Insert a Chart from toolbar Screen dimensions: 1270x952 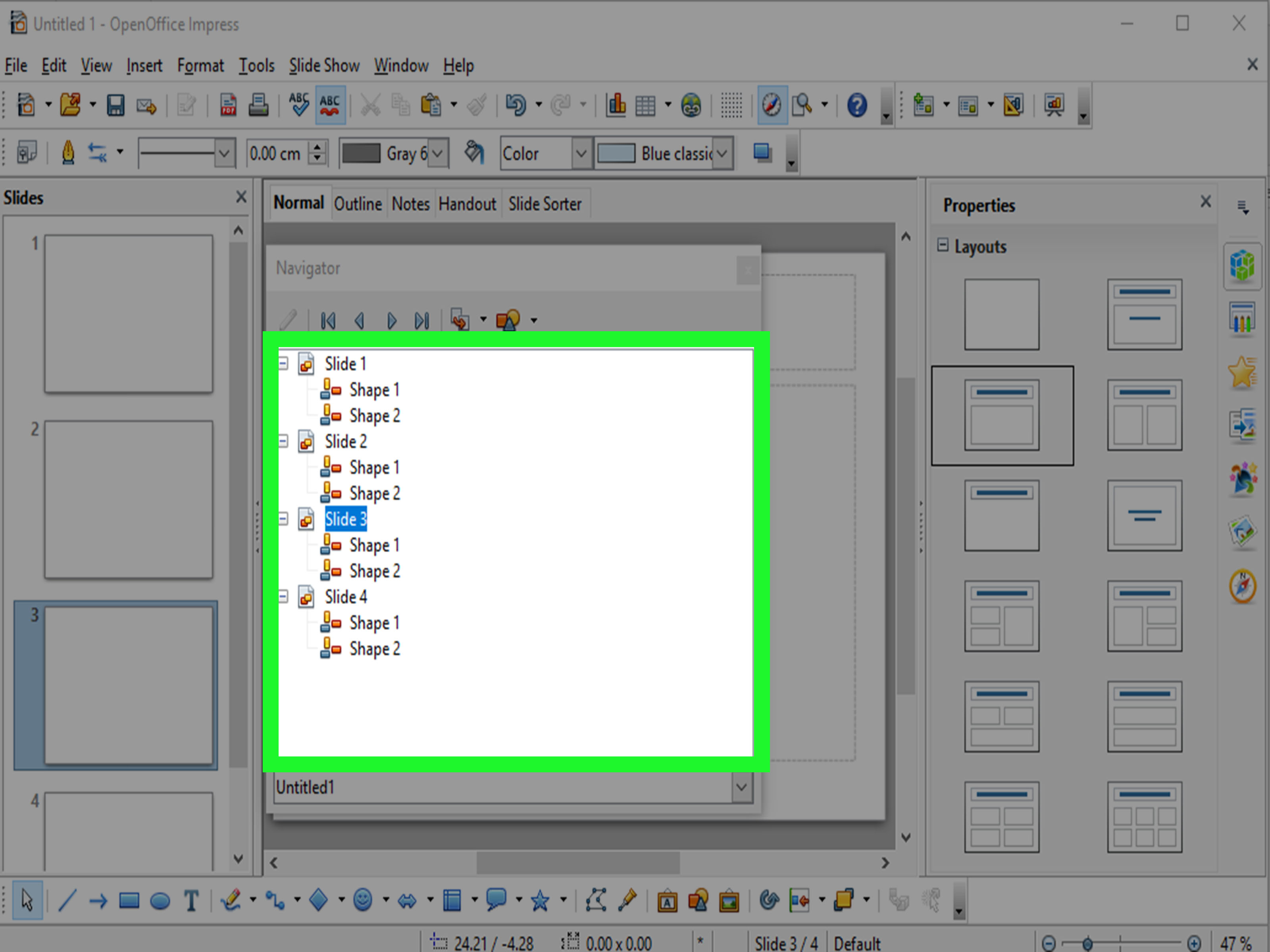[616, 105]
